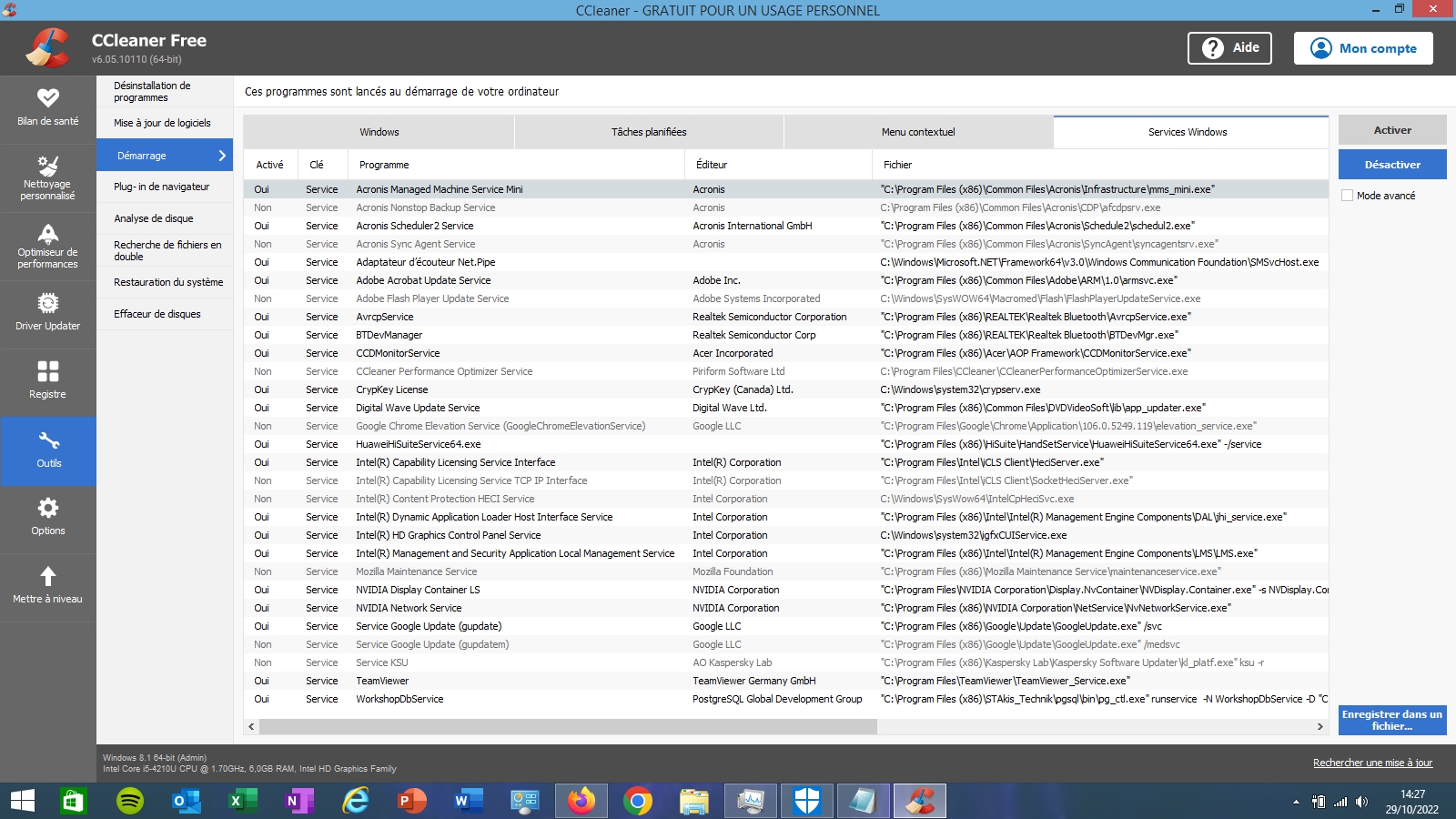This screenshot has height=819, width=1456.
Task: Open Spotify from taskbar
Action: point(130,801)
